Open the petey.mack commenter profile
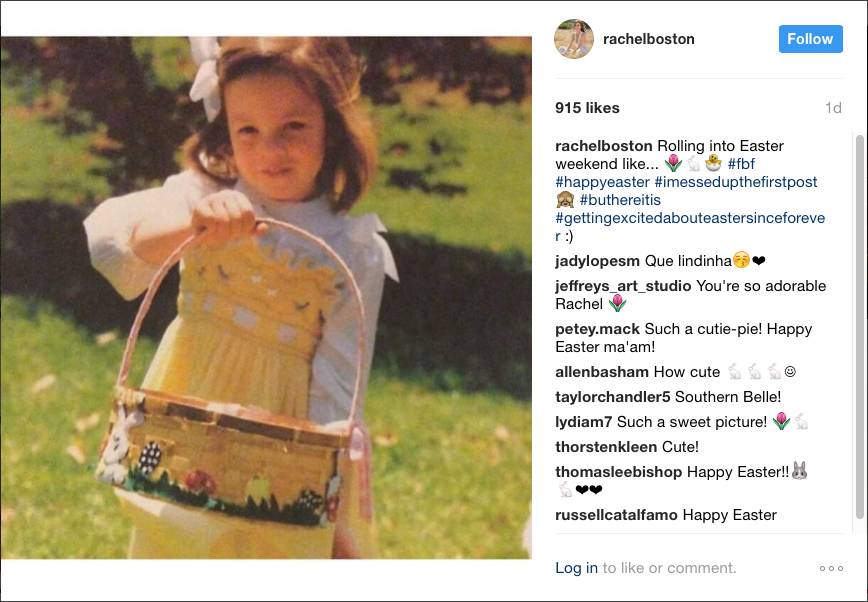 point(597,329)
